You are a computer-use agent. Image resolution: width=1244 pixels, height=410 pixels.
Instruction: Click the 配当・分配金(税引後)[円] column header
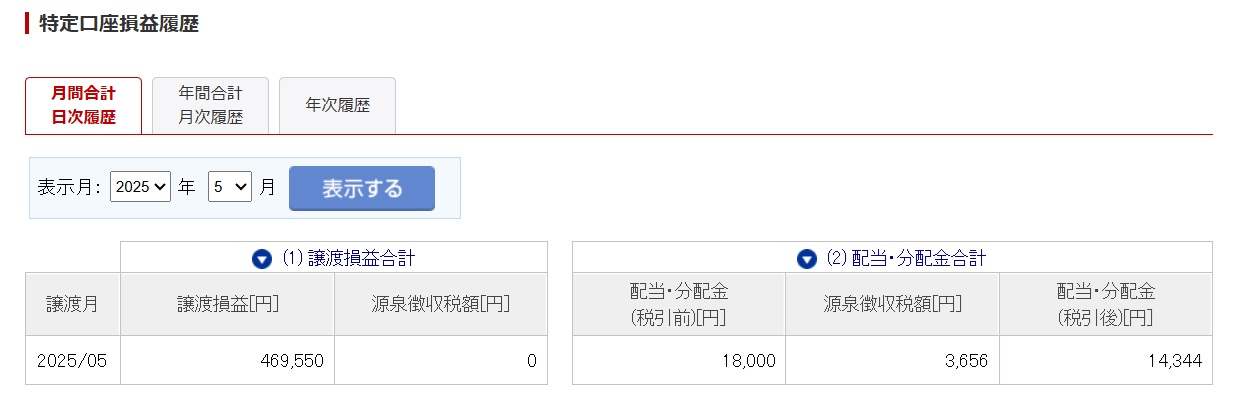(x=1106, y=304)
